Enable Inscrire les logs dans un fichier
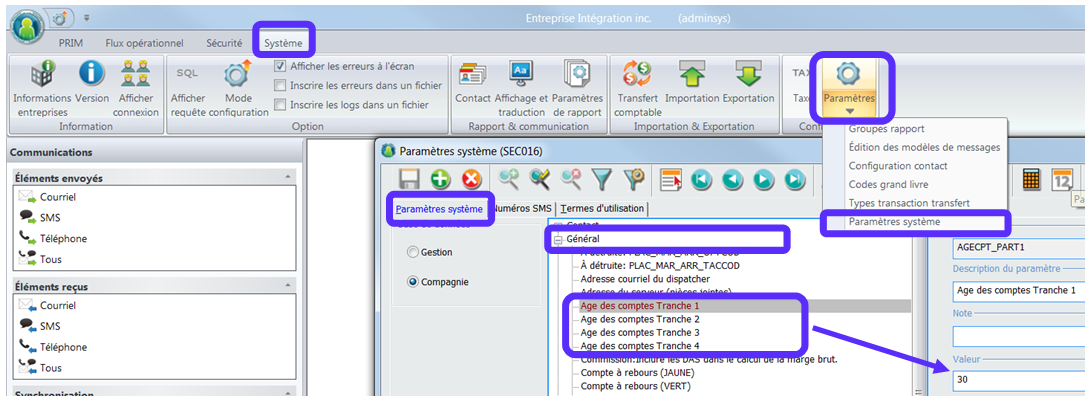This screenshot has height=405, width=1092. click(281, 104)
